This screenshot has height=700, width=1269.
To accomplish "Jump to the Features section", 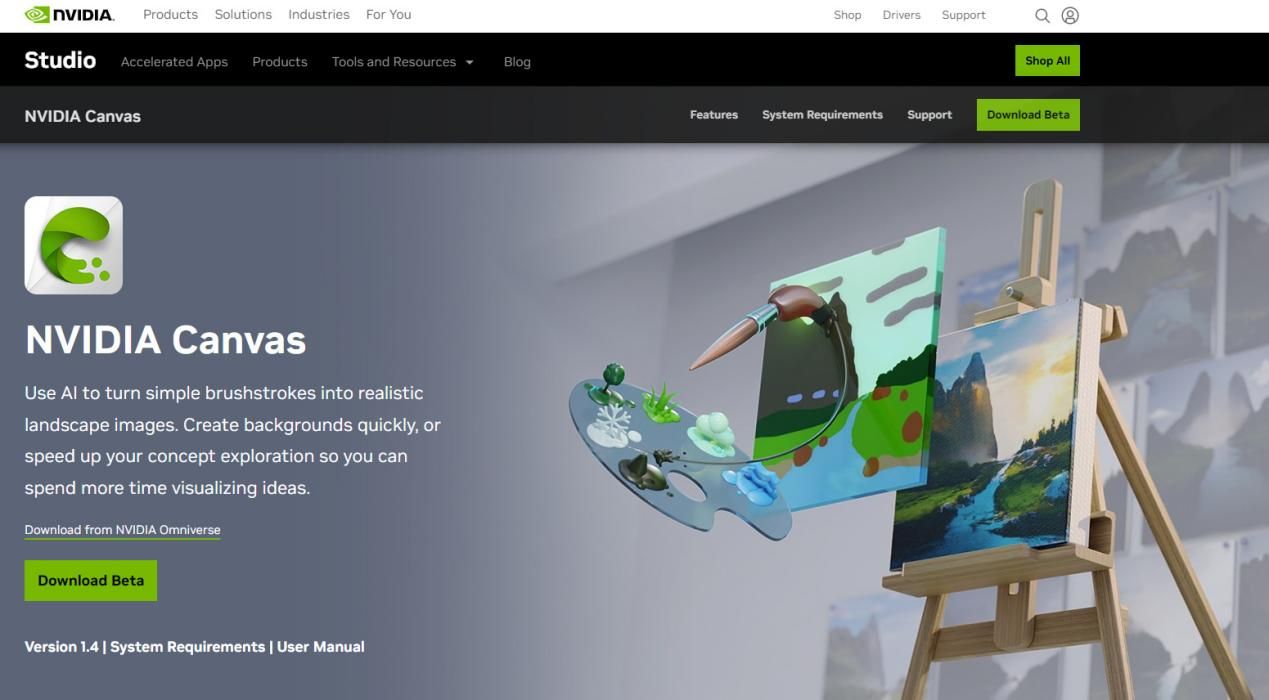I will (714, 115).
